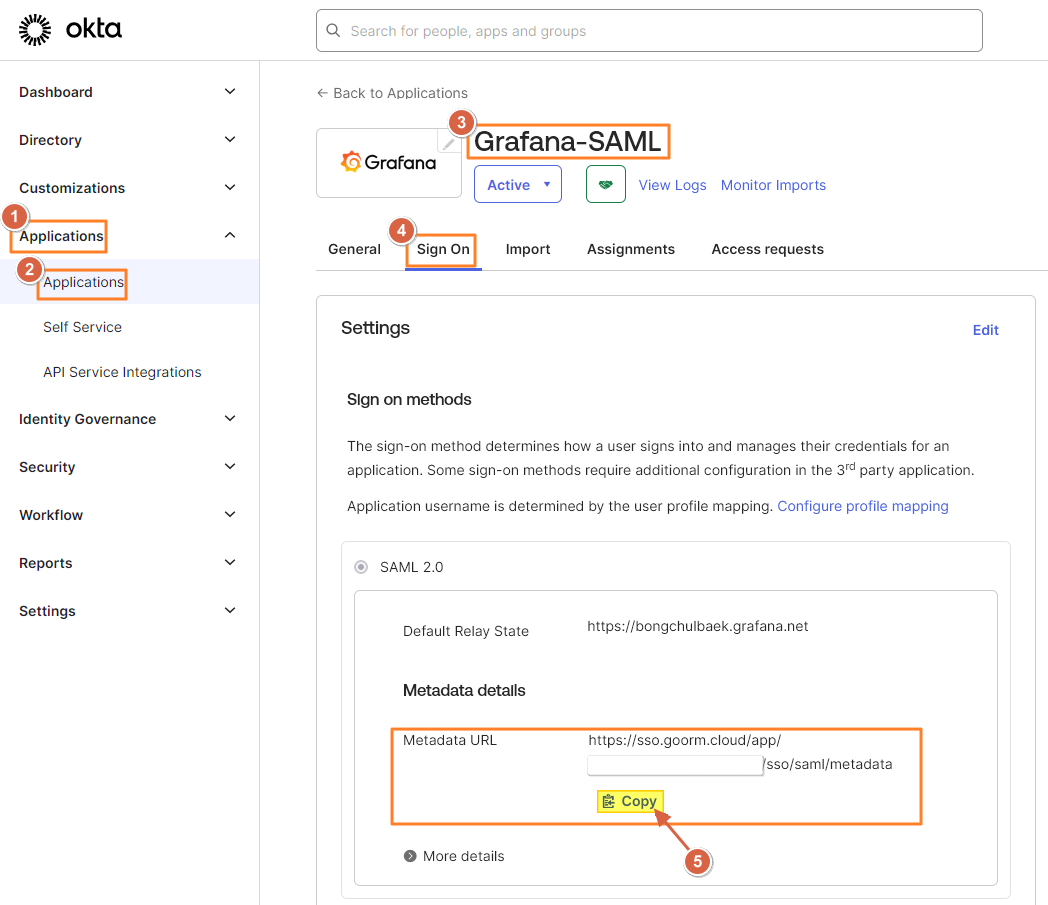Viewport: 1048px width, 905px height.
Task: Expand the Directory sidebar section
Action: [x=229, y=140]
